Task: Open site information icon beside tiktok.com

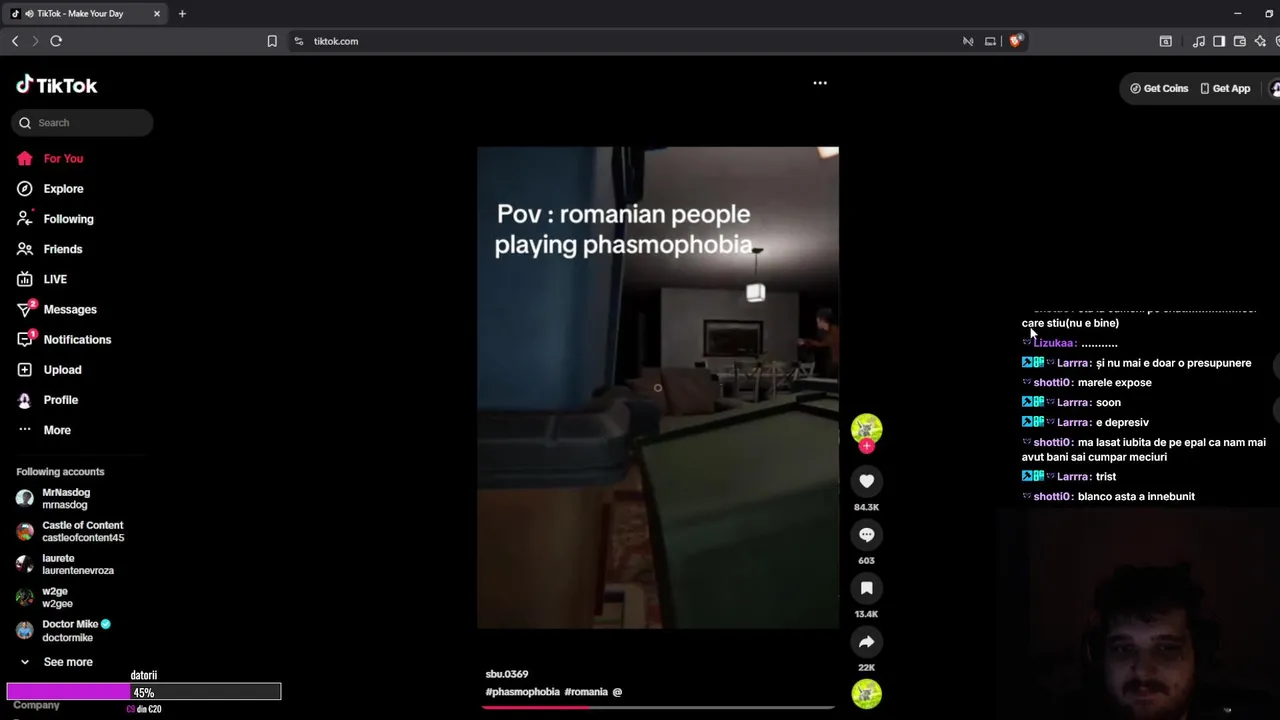Action: tap(298, 41)
